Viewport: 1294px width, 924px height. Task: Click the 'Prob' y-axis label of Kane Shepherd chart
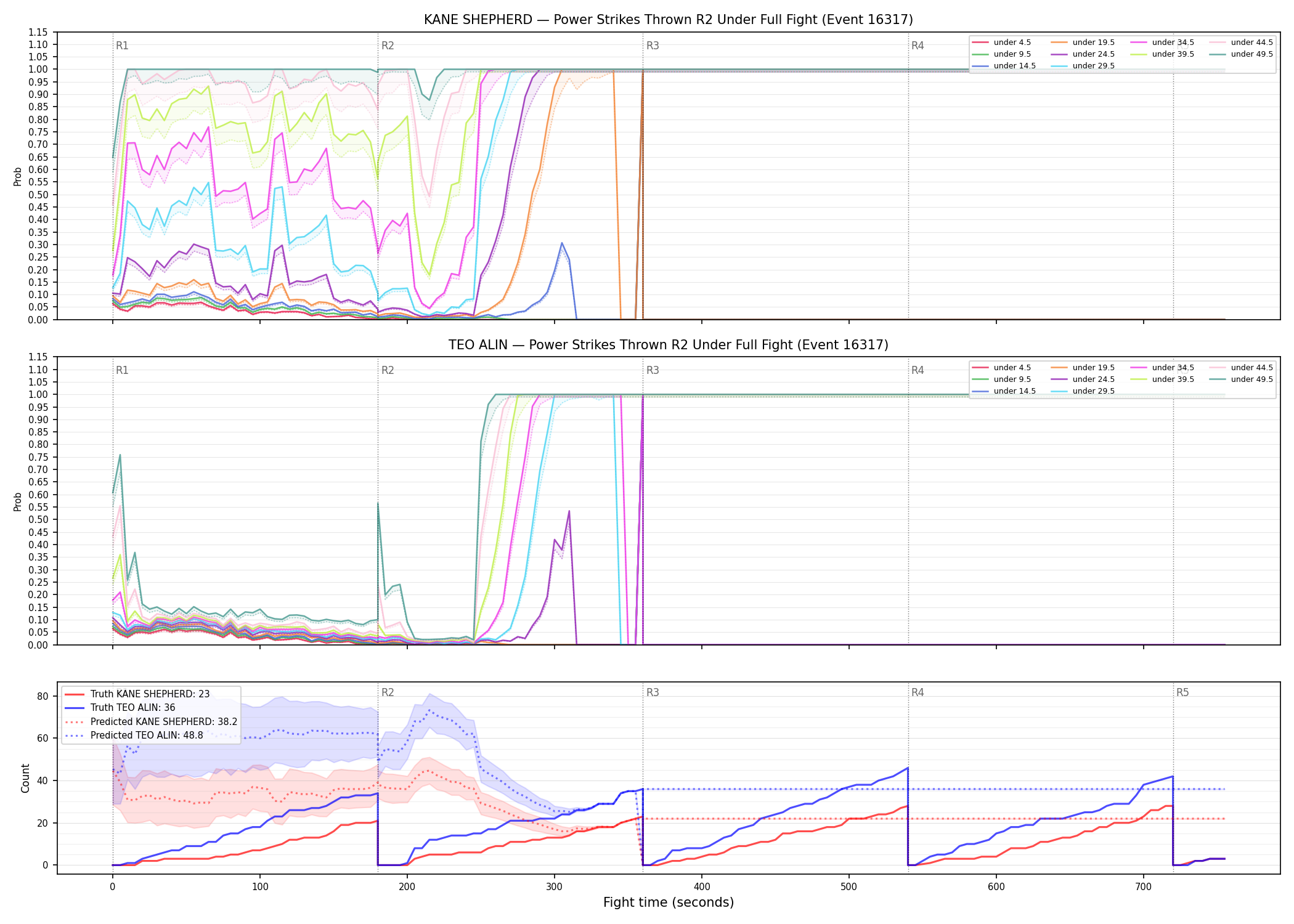click(18, 176)
